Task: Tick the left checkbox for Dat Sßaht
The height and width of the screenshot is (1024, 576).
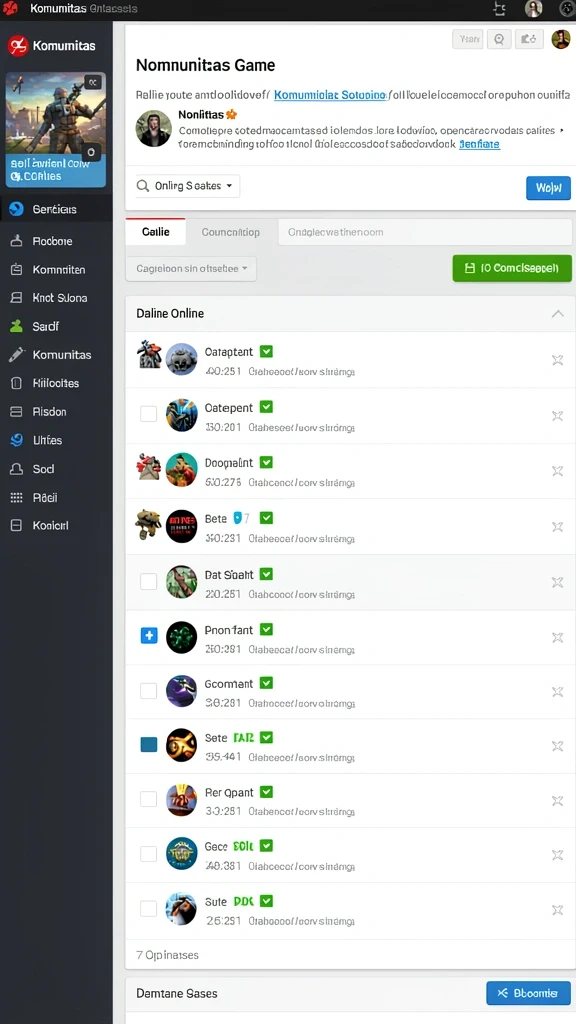Action: 149,581
